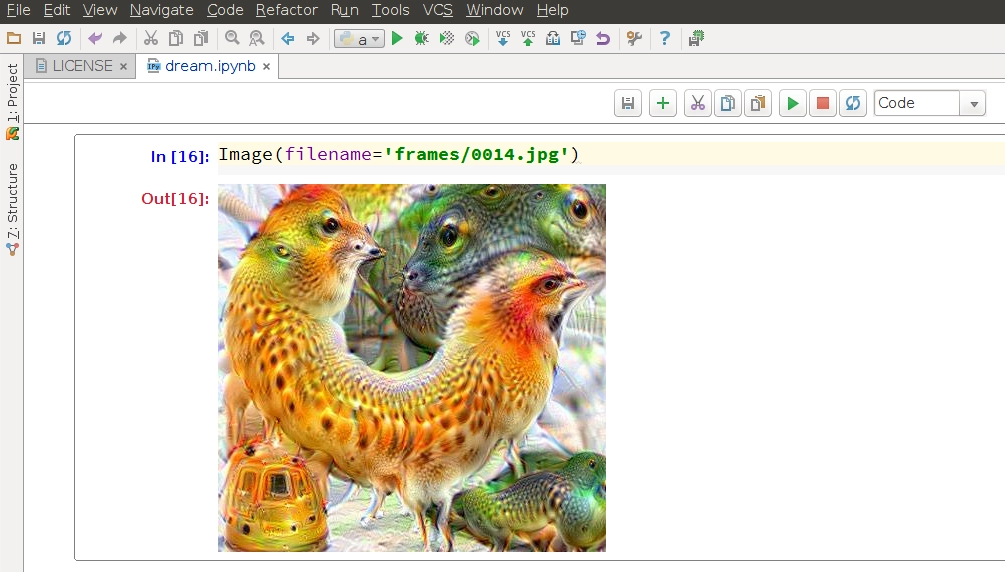
Task: Click the Copy icon in the main toolbar
Action: (176, 38)
